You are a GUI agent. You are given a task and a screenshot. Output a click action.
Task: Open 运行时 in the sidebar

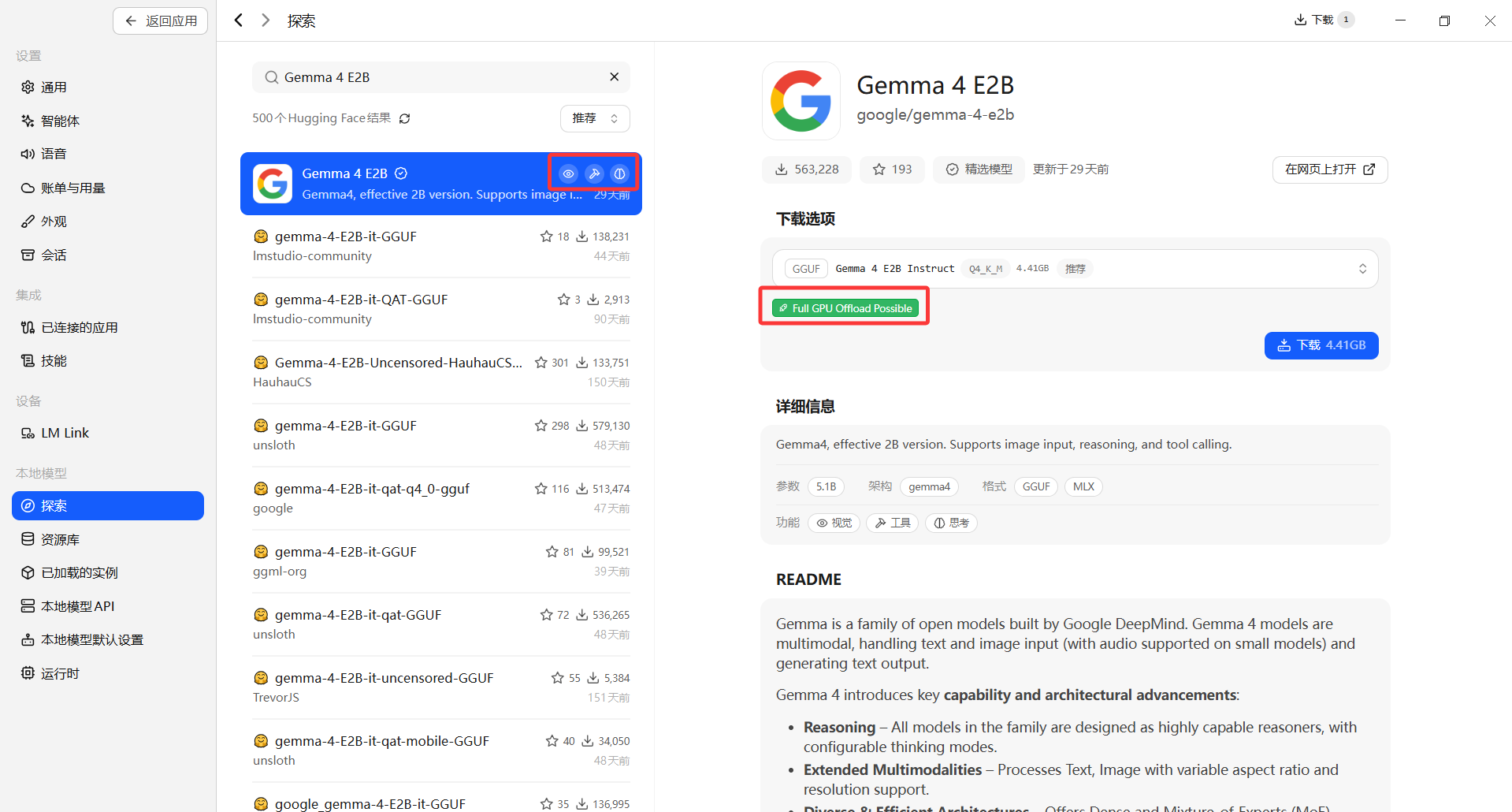(x=108, y=673)
